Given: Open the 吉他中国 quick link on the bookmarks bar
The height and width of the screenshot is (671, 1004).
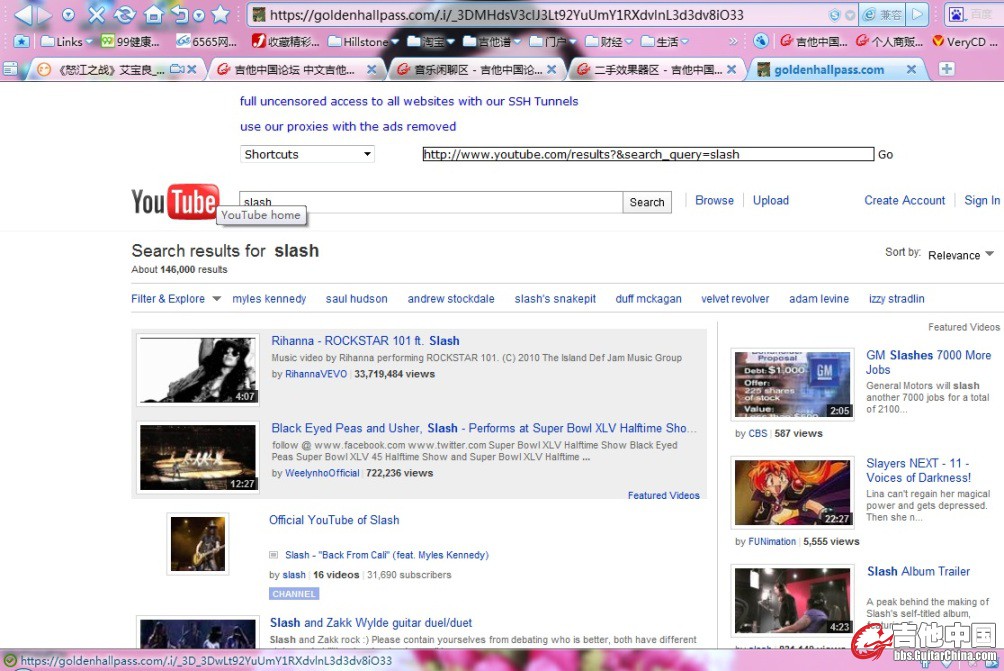Looking at the screenshot, I should 813,42.
